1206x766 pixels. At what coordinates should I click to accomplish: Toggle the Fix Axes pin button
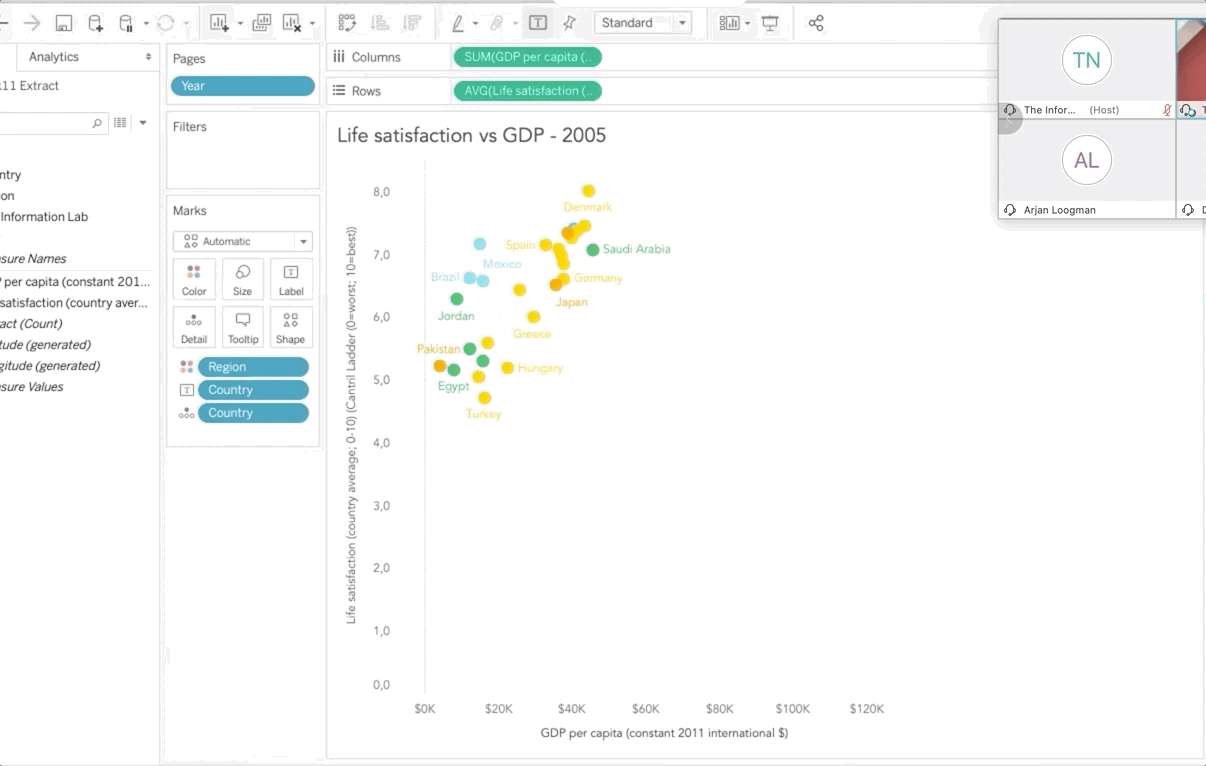click(x=569, y=23)
